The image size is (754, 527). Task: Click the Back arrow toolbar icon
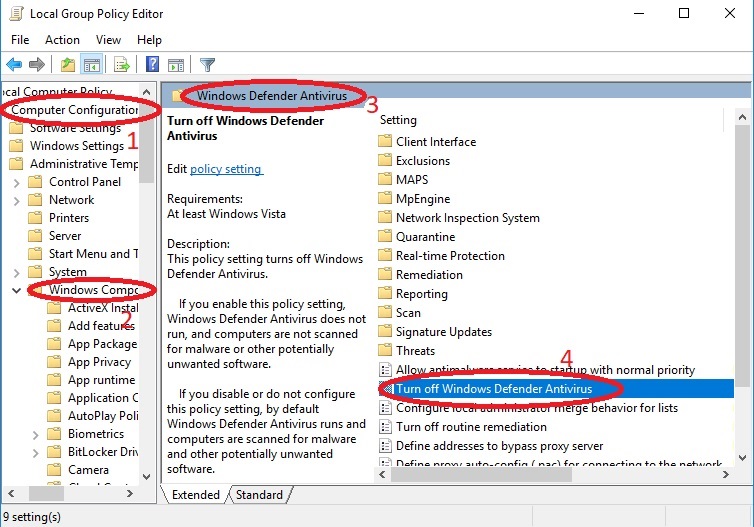click(x=14, y=65)
